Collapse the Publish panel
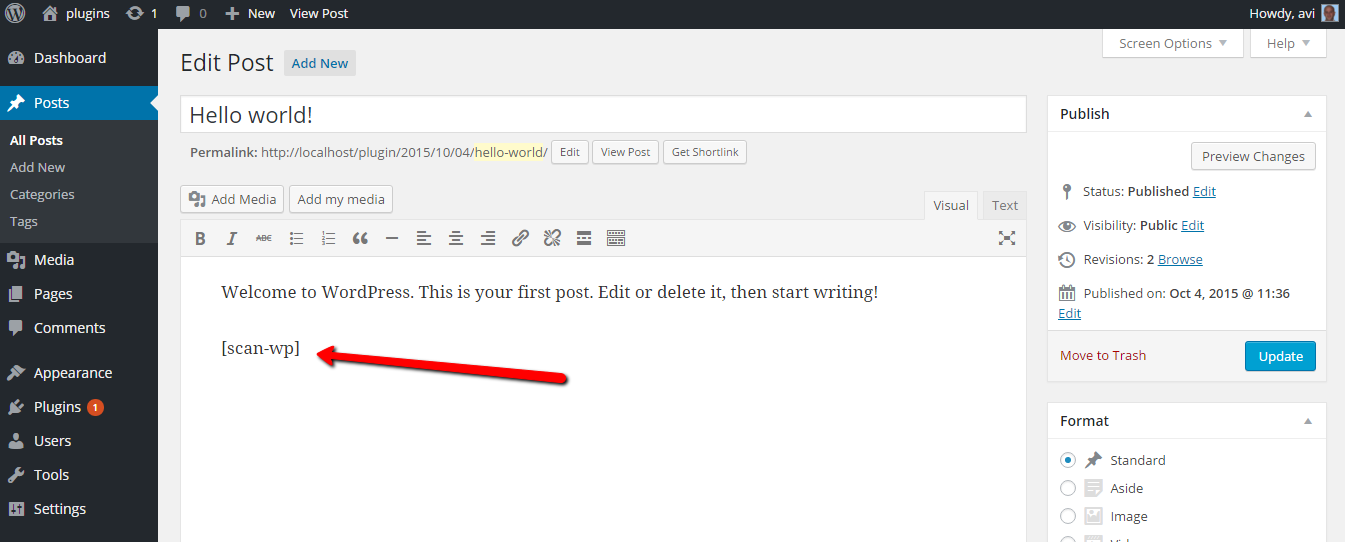 pyautogui.click(x=1307, y=114)
